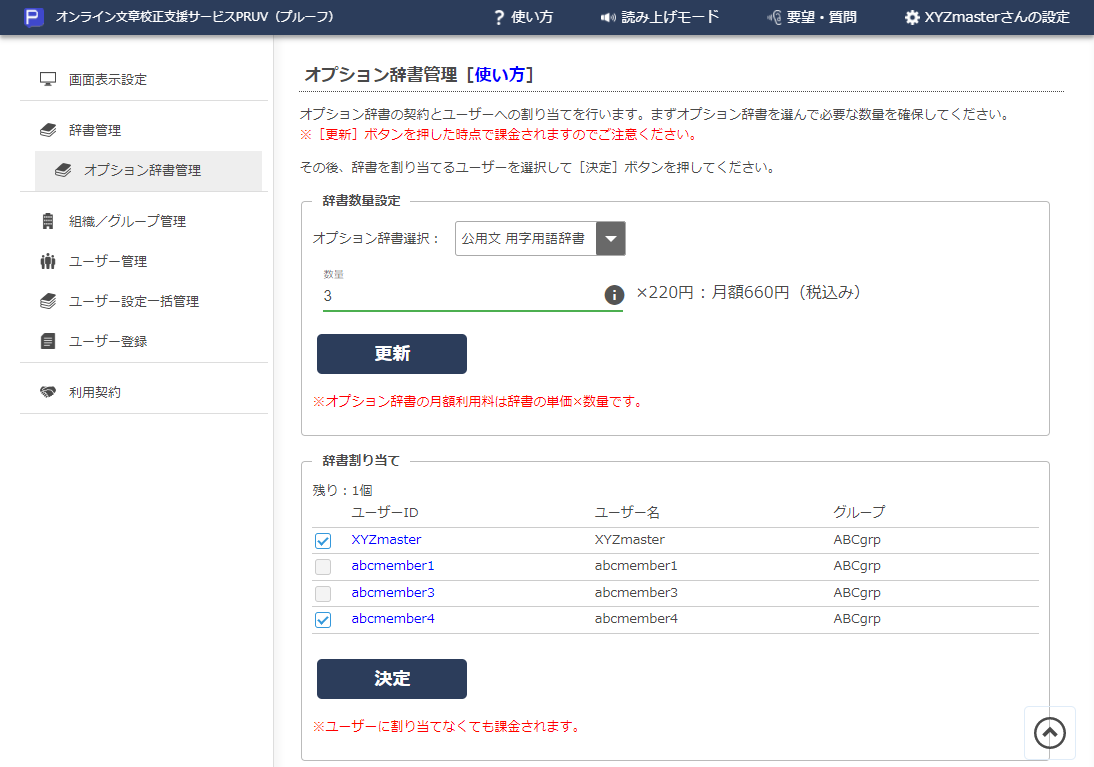Uncheck the XYZmaster user checkbox
The image size is (1094, 767).
(x=323, y=541)
